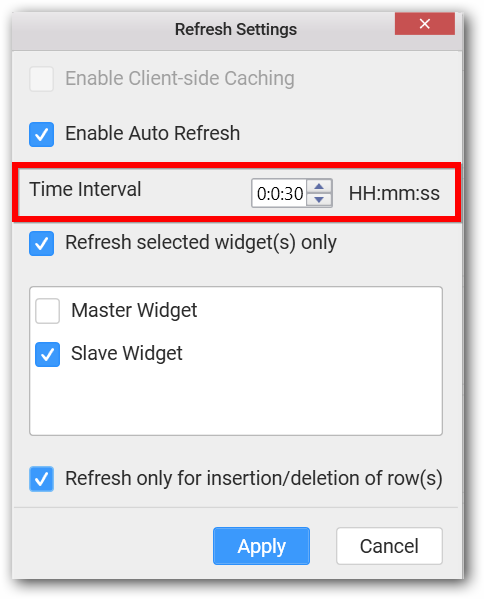Image resolution: width=484 pixels, height=599 pixels.
Task: Select the Slave Widget label text
Action: click(126, 353)
